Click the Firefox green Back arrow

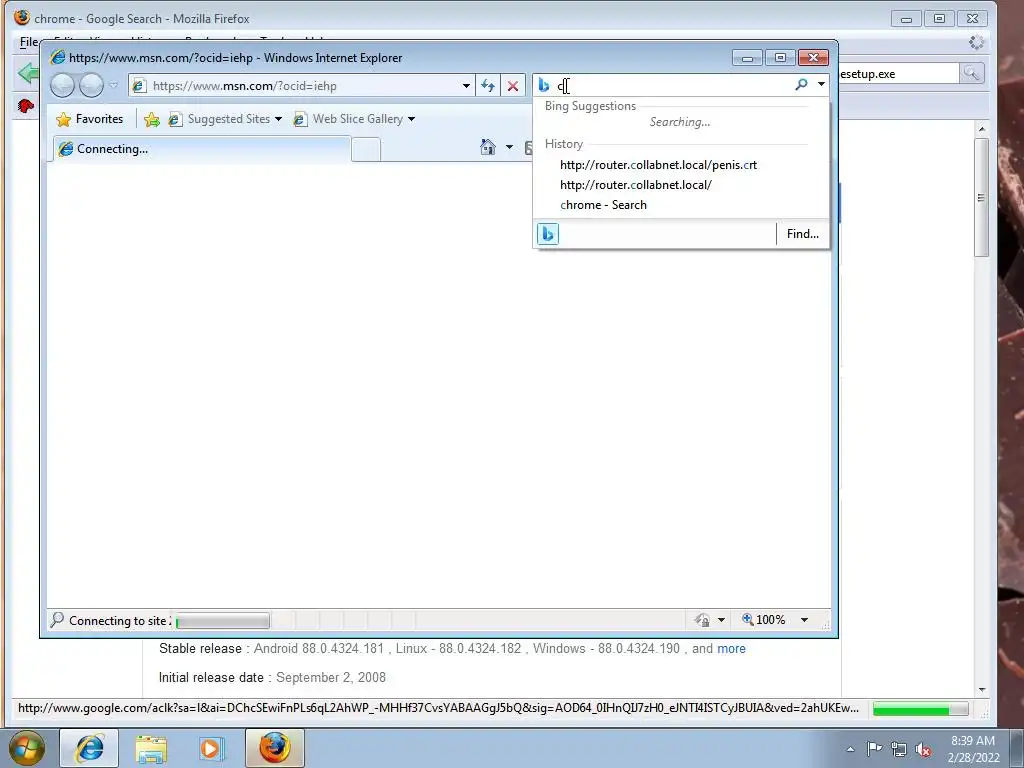click(27, 73)
